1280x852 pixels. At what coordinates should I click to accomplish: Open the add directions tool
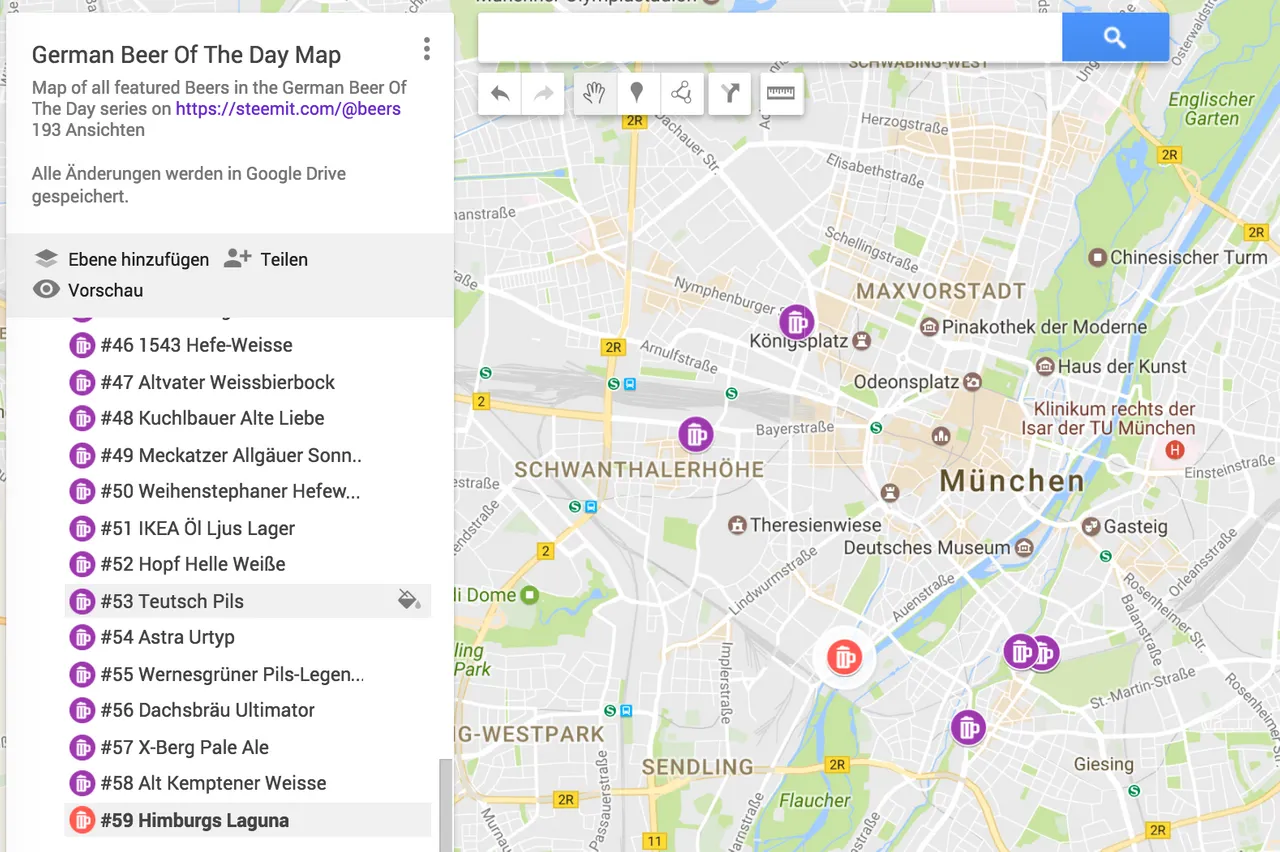(730, 94)
